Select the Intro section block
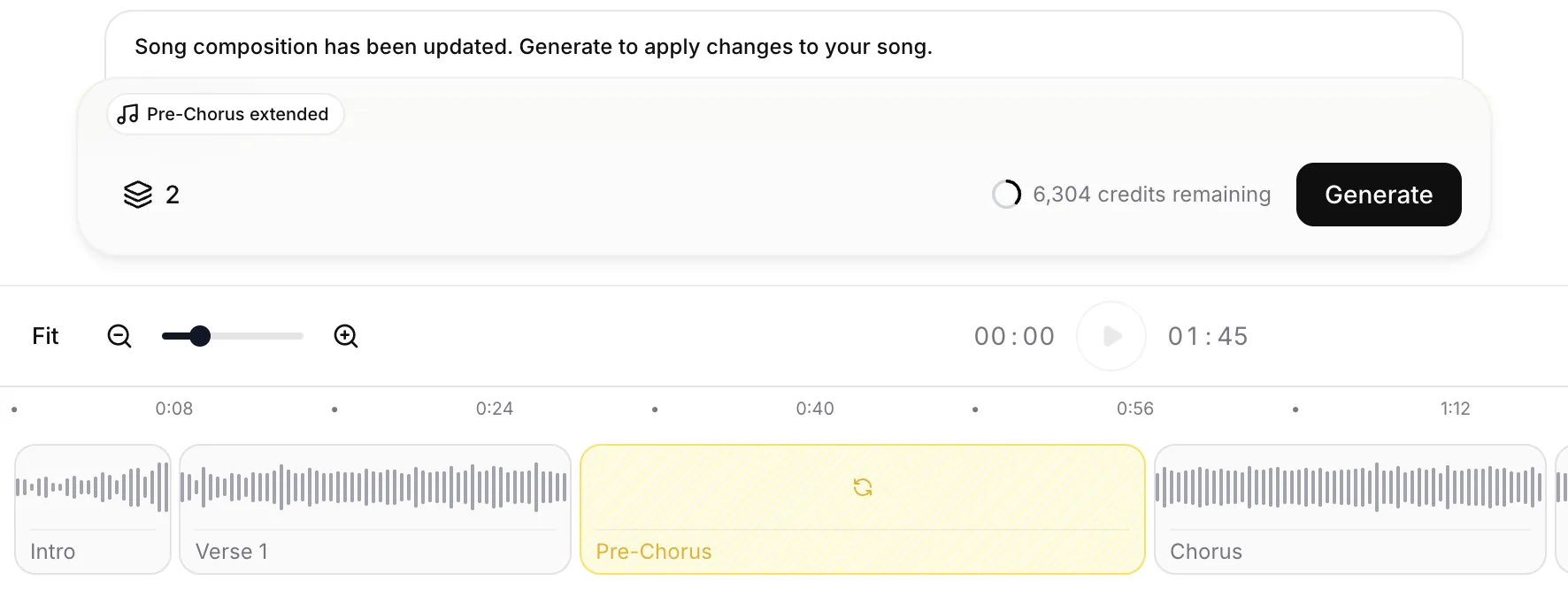1568x596 pixels. click(93, 509)
